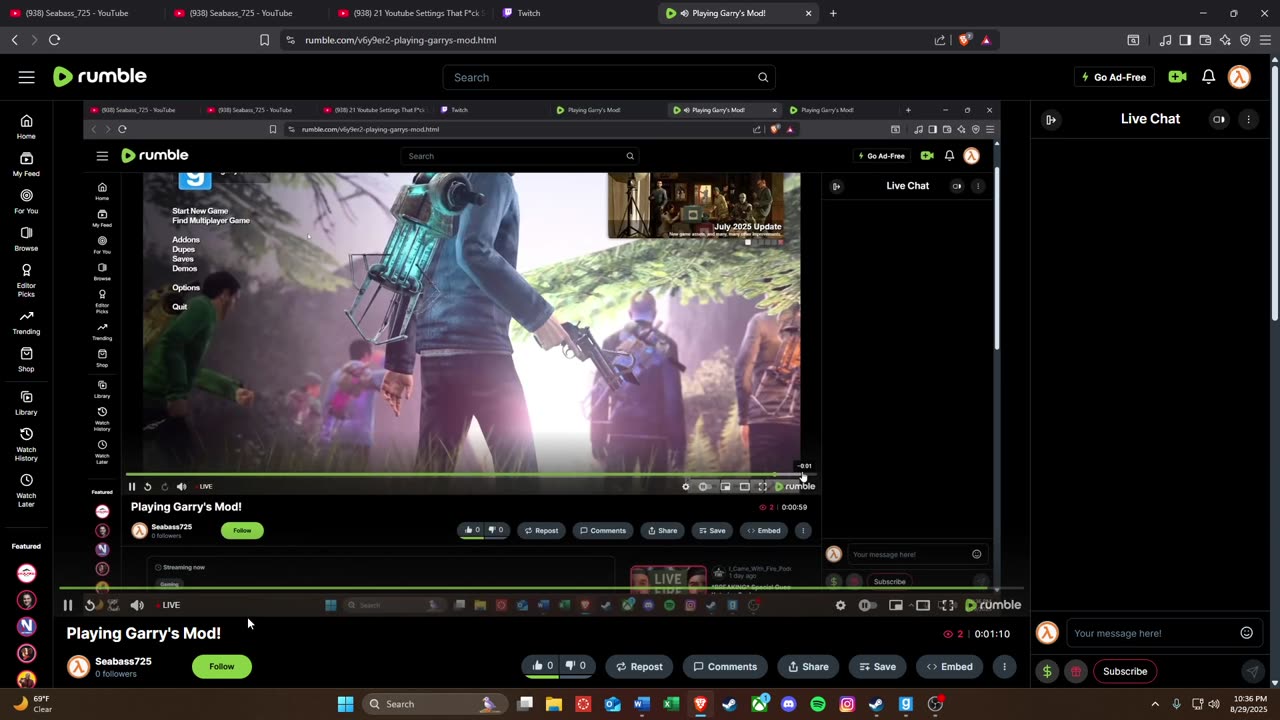This screenshot has width=1280, height=720.
Task: Click the red gift icon in chat
Action: [1076, 671]
